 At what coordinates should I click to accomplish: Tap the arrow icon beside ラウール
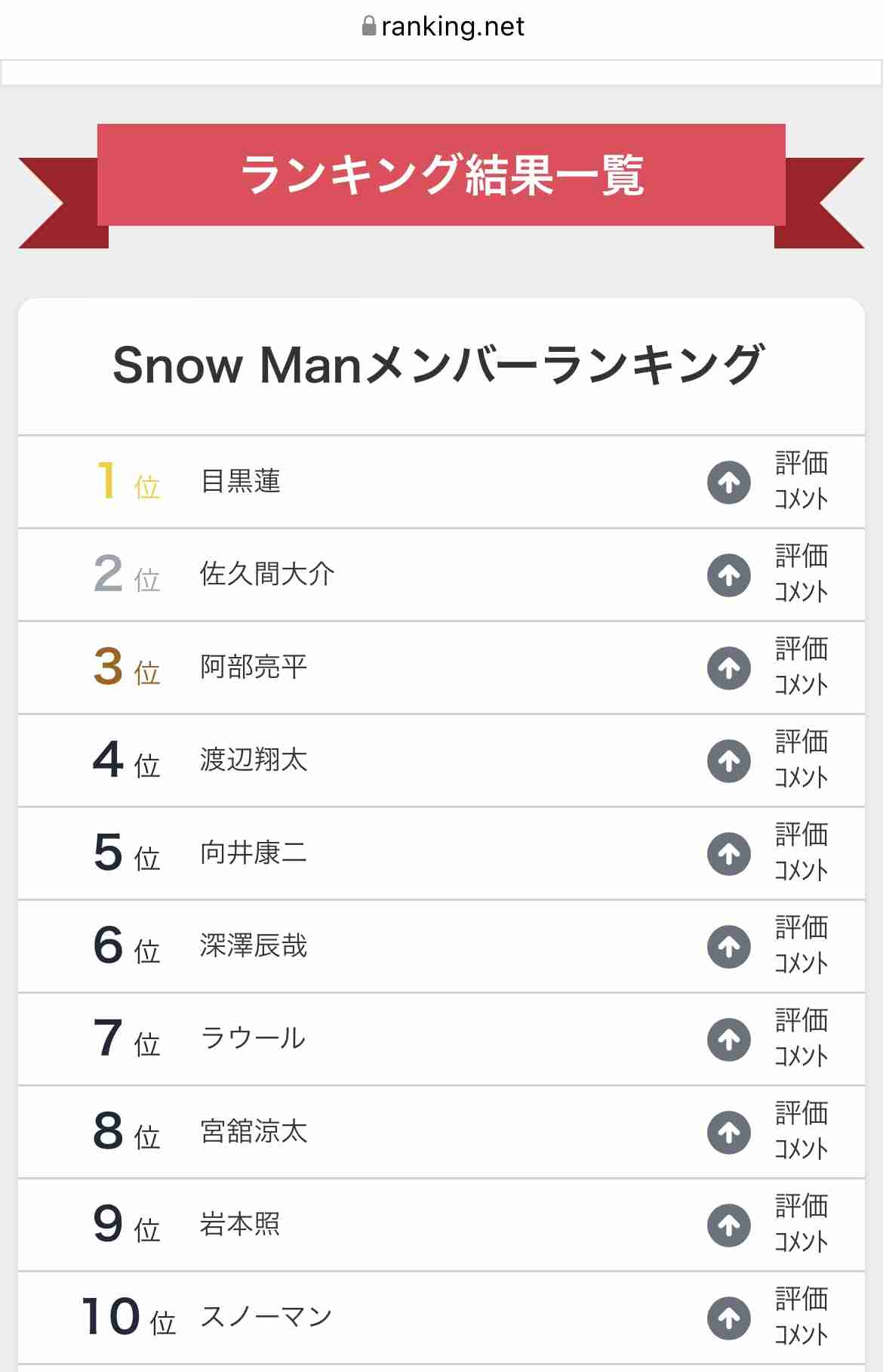coord(728,1039)
